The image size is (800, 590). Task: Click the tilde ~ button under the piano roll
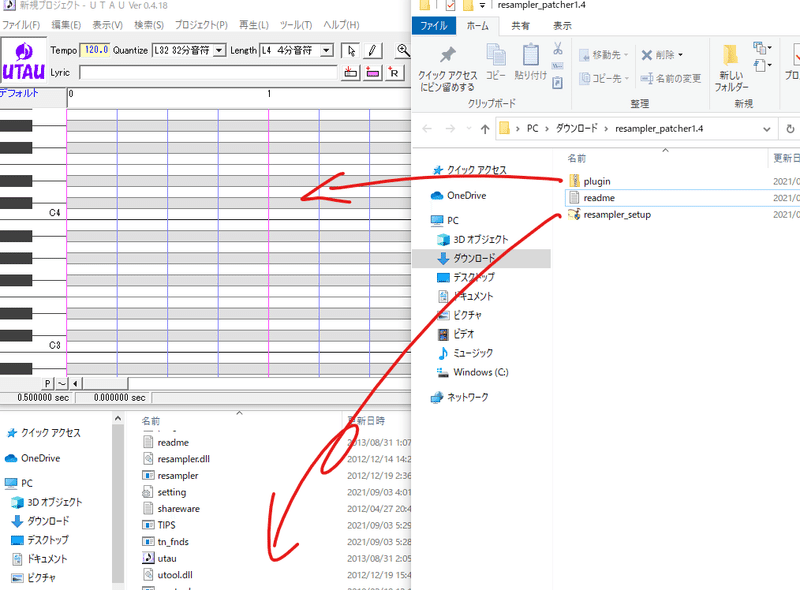[x=61, y=383]
